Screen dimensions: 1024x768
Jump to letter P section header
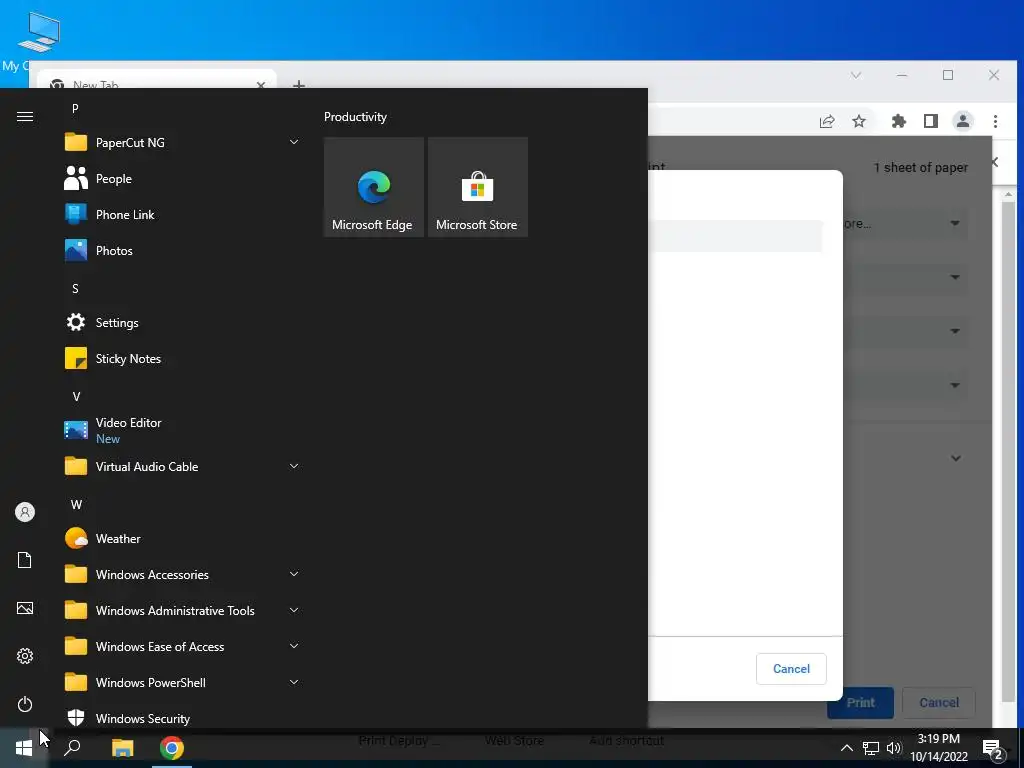(x=75, y=108)
